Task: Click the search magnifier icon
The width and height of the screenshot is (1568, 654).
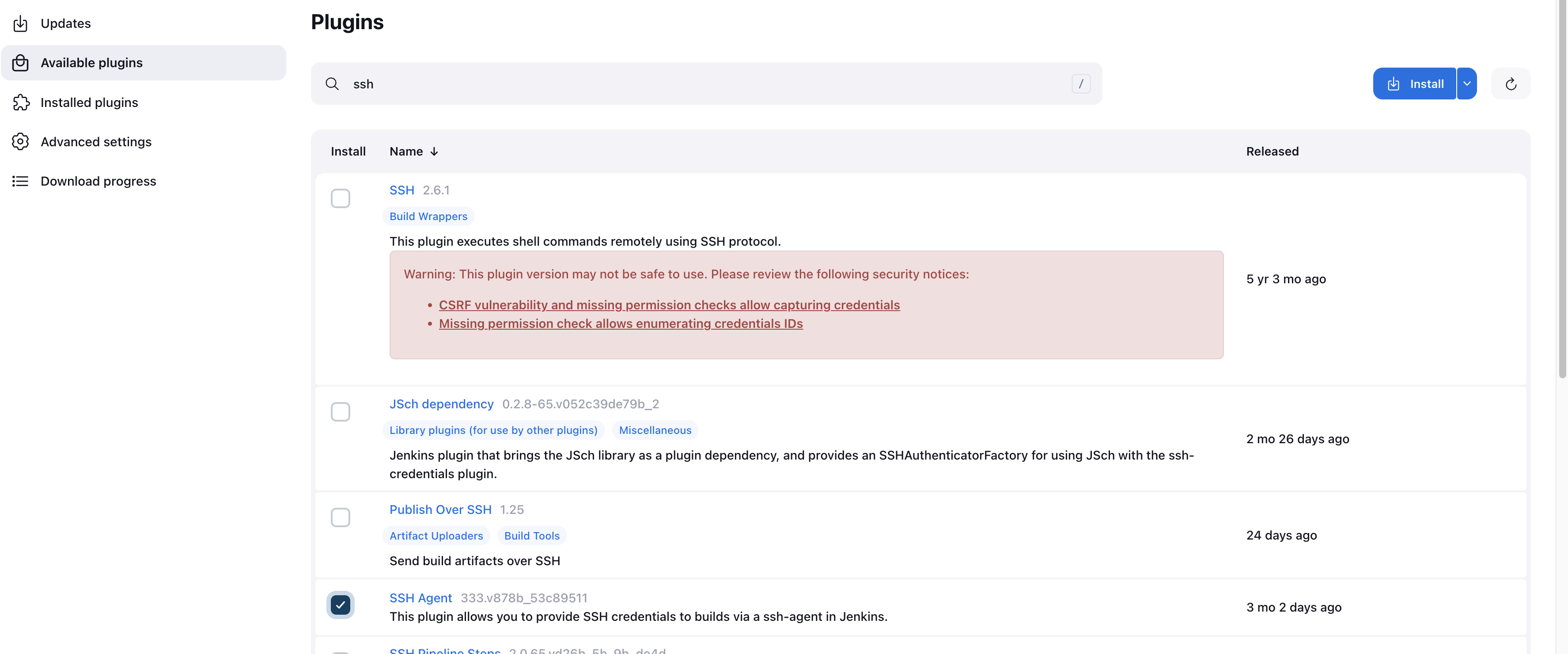Action: tap(332, 84)
